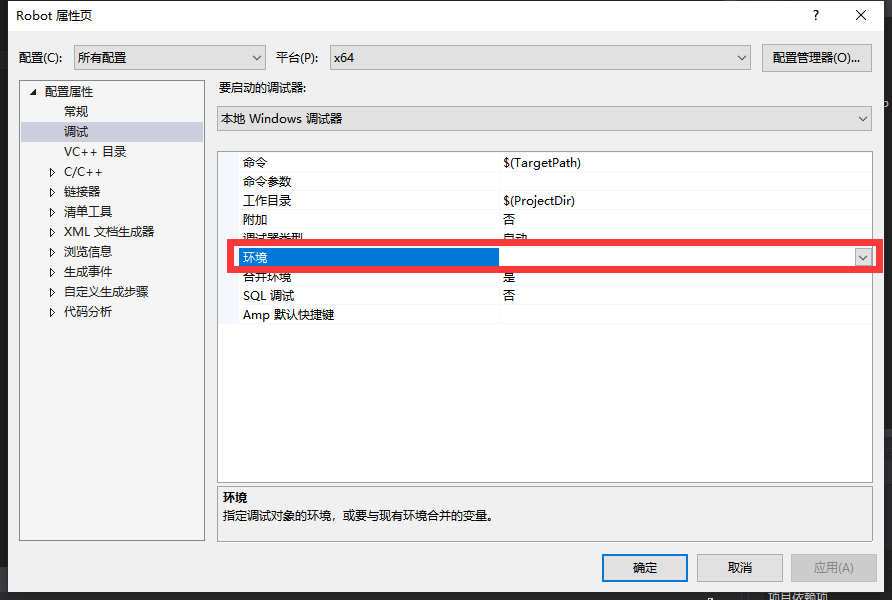This screenshot has height=600, width=892.
Task: Open the 平台 x64 platform dropdown
Action: pyautogui.click(x=540, y=57)
